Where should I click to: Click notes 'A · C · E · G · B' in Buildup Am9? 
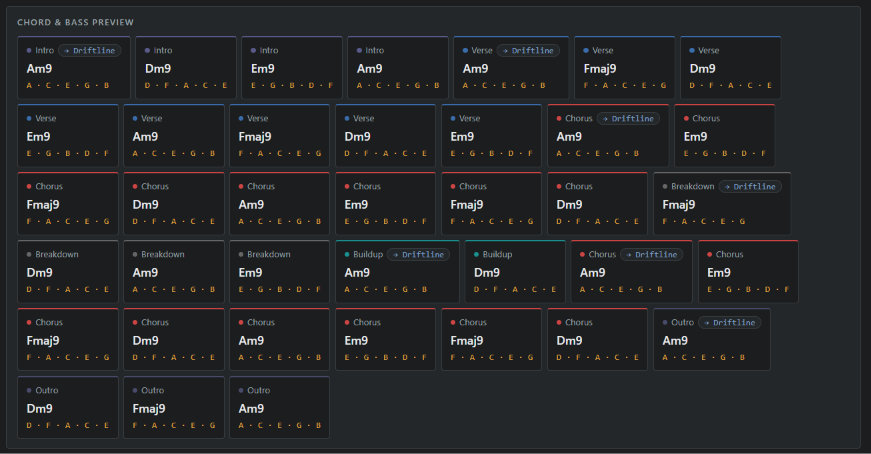[x=386, y=290]
